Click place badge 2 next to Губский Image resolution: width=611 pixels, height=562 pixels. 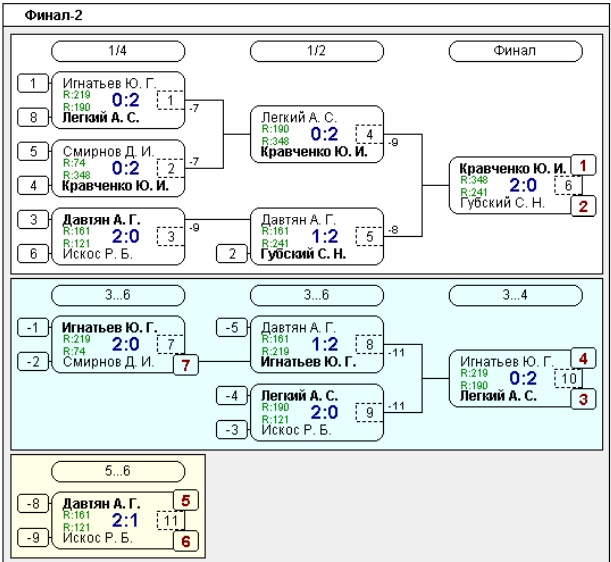(x=583, y=206)
